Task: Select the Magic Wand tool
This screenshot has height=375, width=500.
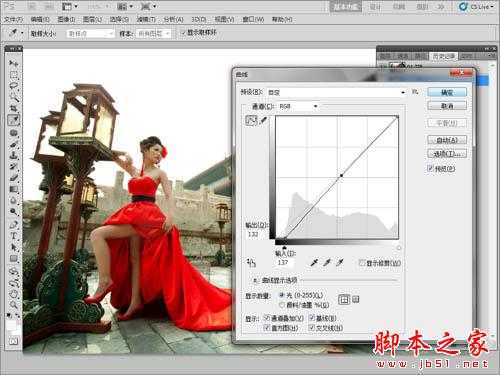Action: click(x=14, y=97)
